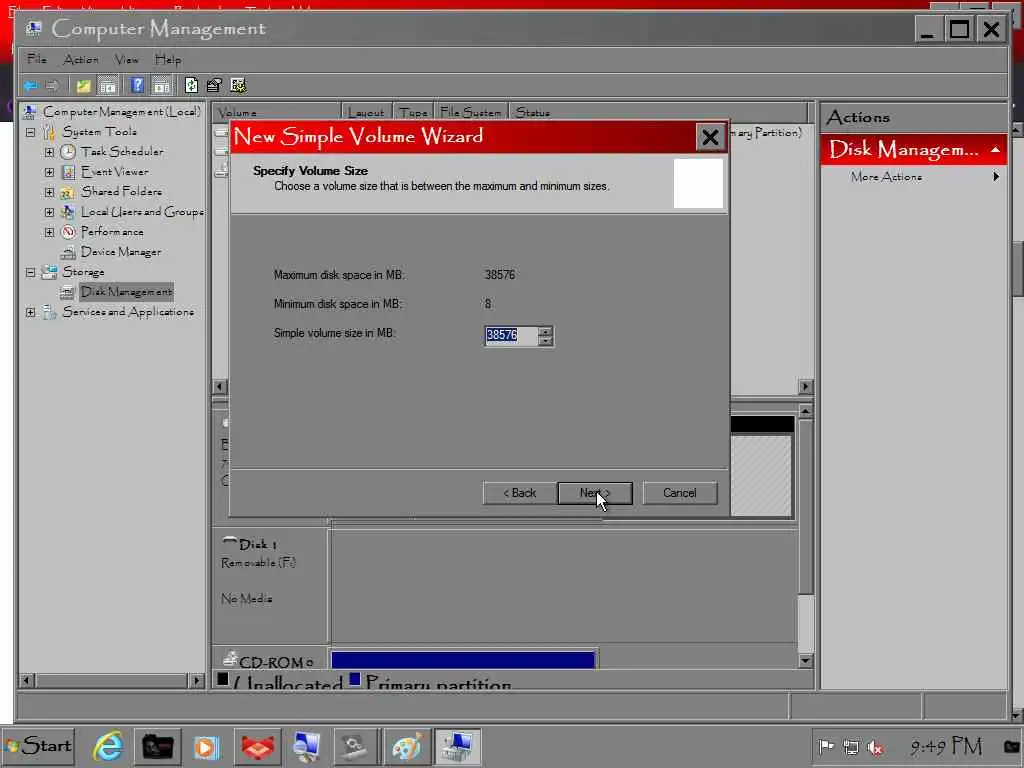Toggle the Show/Hide Action Pane icon
Screen dimensions: 1024x768
tap(162, 86)
